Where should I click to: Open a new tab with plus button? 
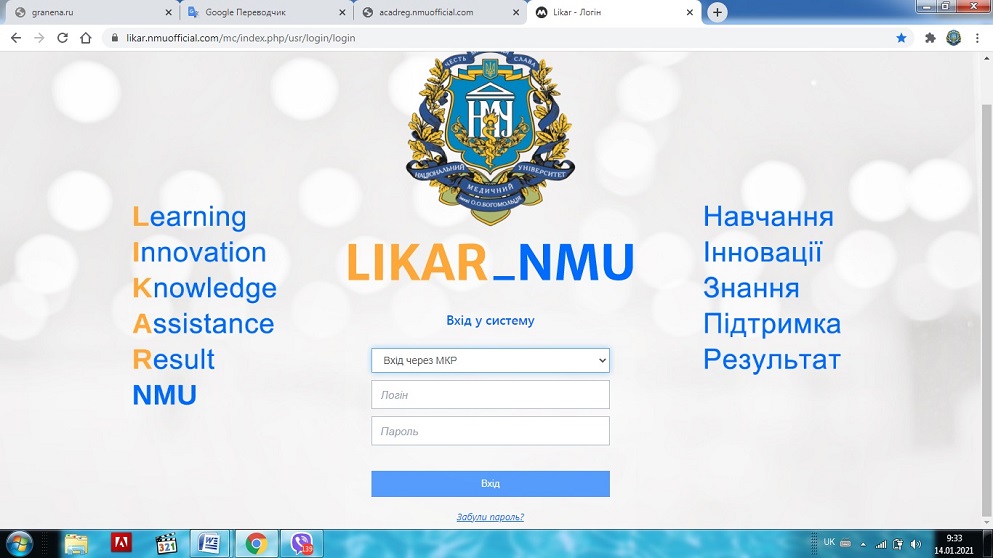(x=717, y=13)
